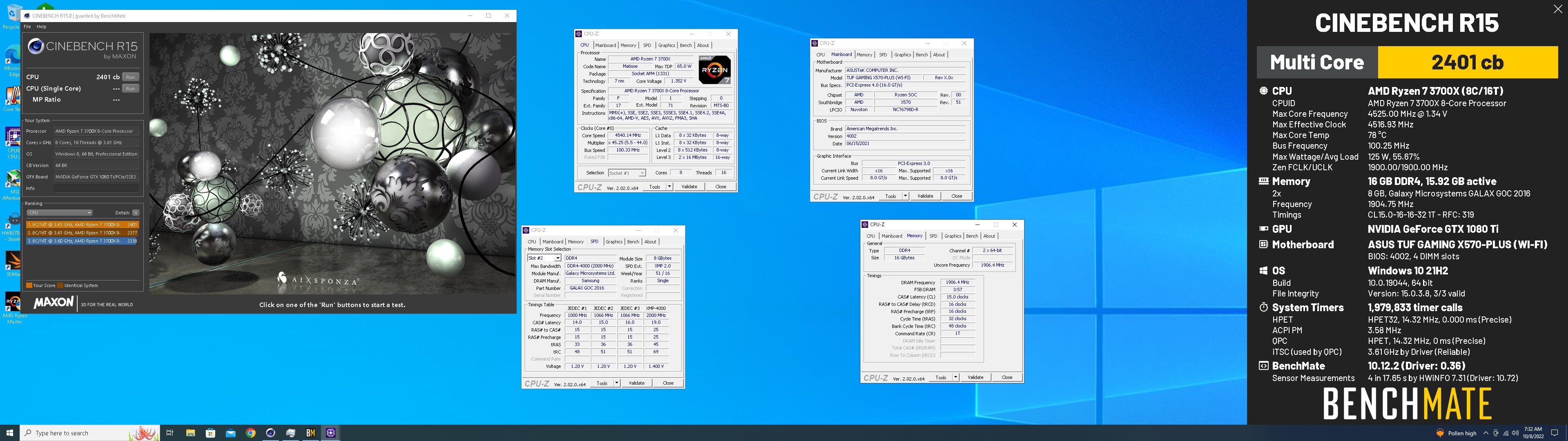The width and height of the screenshot is (1568, 441).
Task: Open Mail app from taskbar
Action: [x=231, y=433]
